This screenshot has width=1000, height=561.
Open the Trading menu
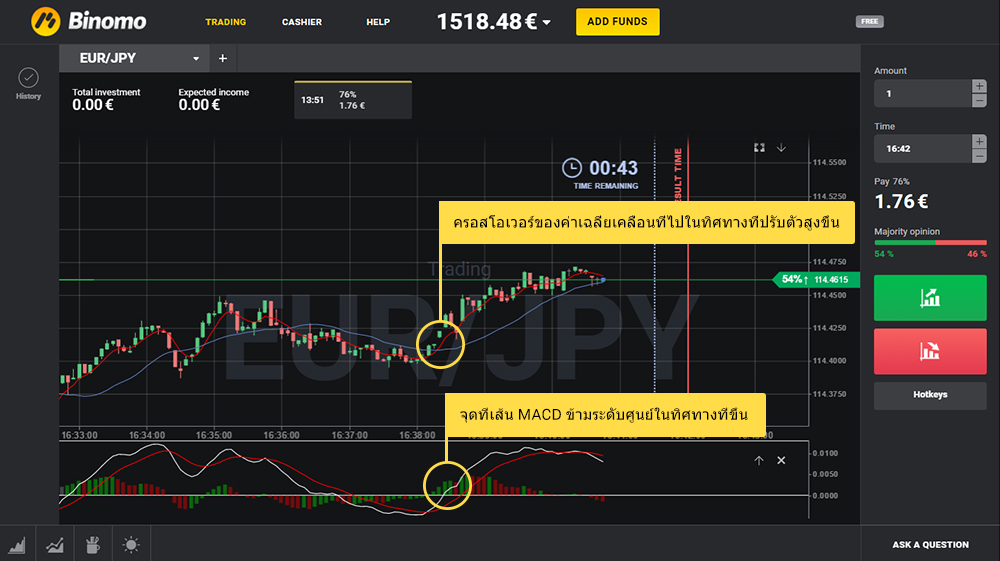tap(226, 22)
